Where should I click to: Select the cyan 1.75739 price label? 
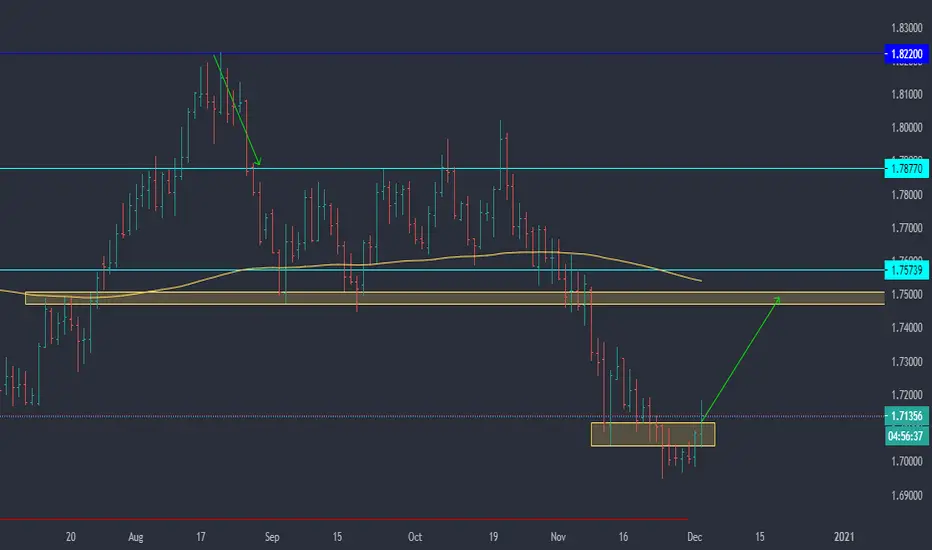point(906,271)
